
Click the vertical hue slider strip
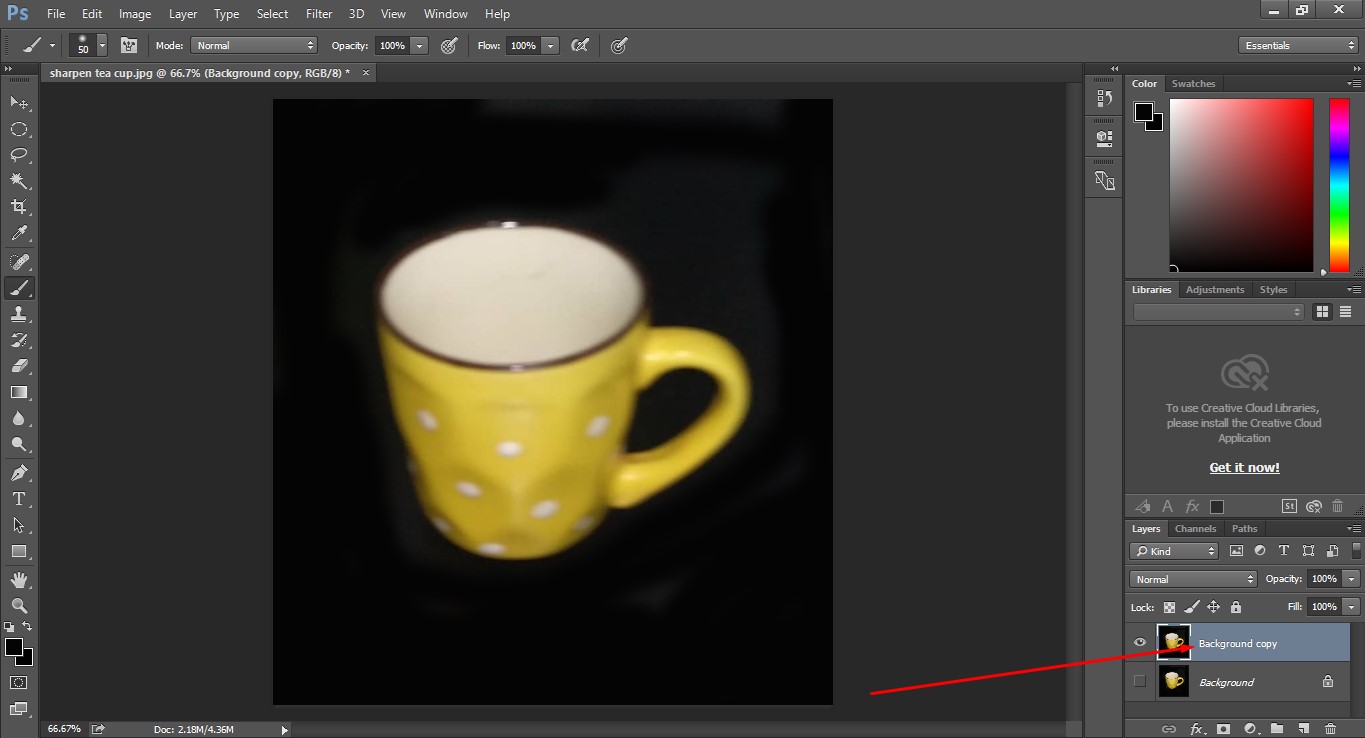(x=1339, y=185)
